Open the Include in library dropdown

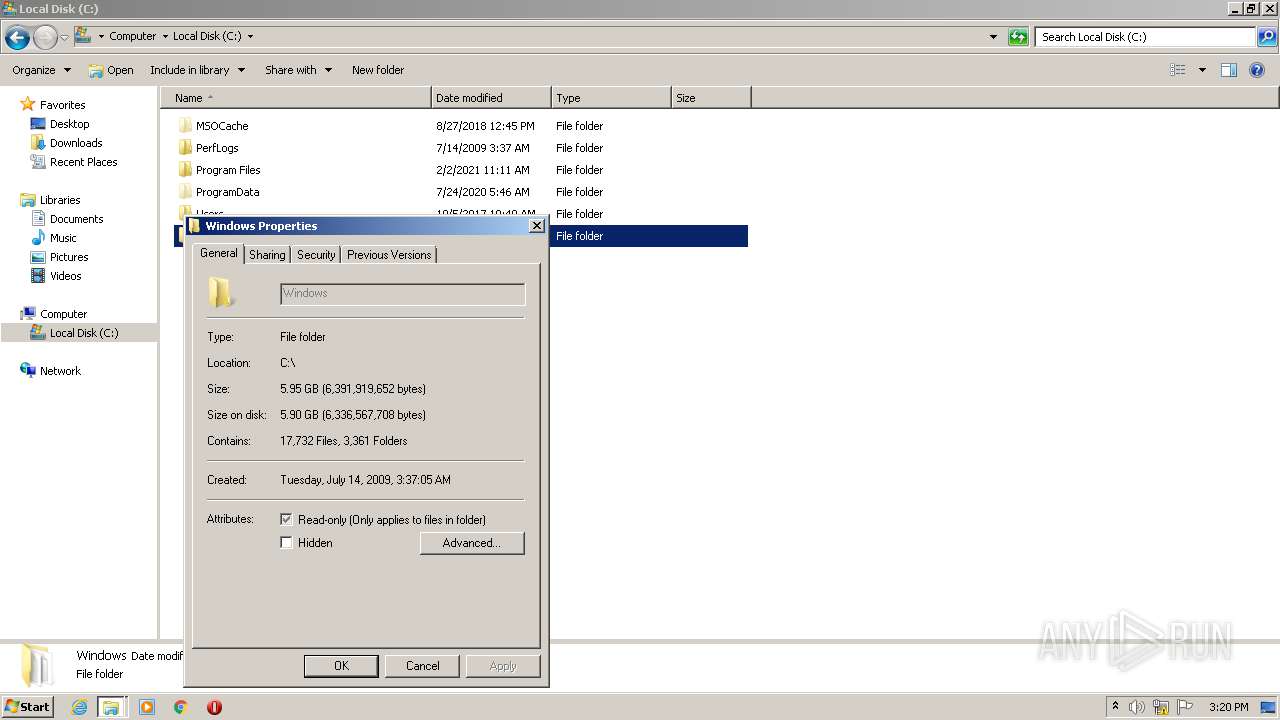(x=197, y=70)
